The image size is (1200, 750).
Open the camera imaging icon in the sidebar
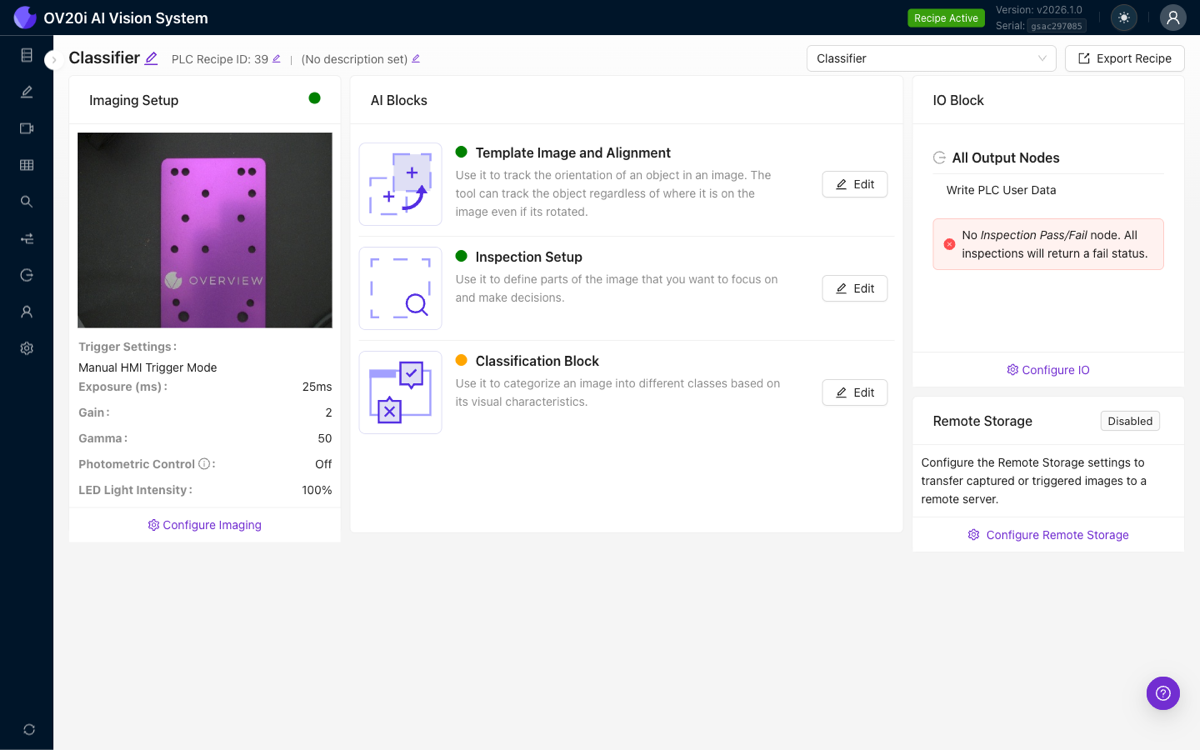tap(26, 128)
